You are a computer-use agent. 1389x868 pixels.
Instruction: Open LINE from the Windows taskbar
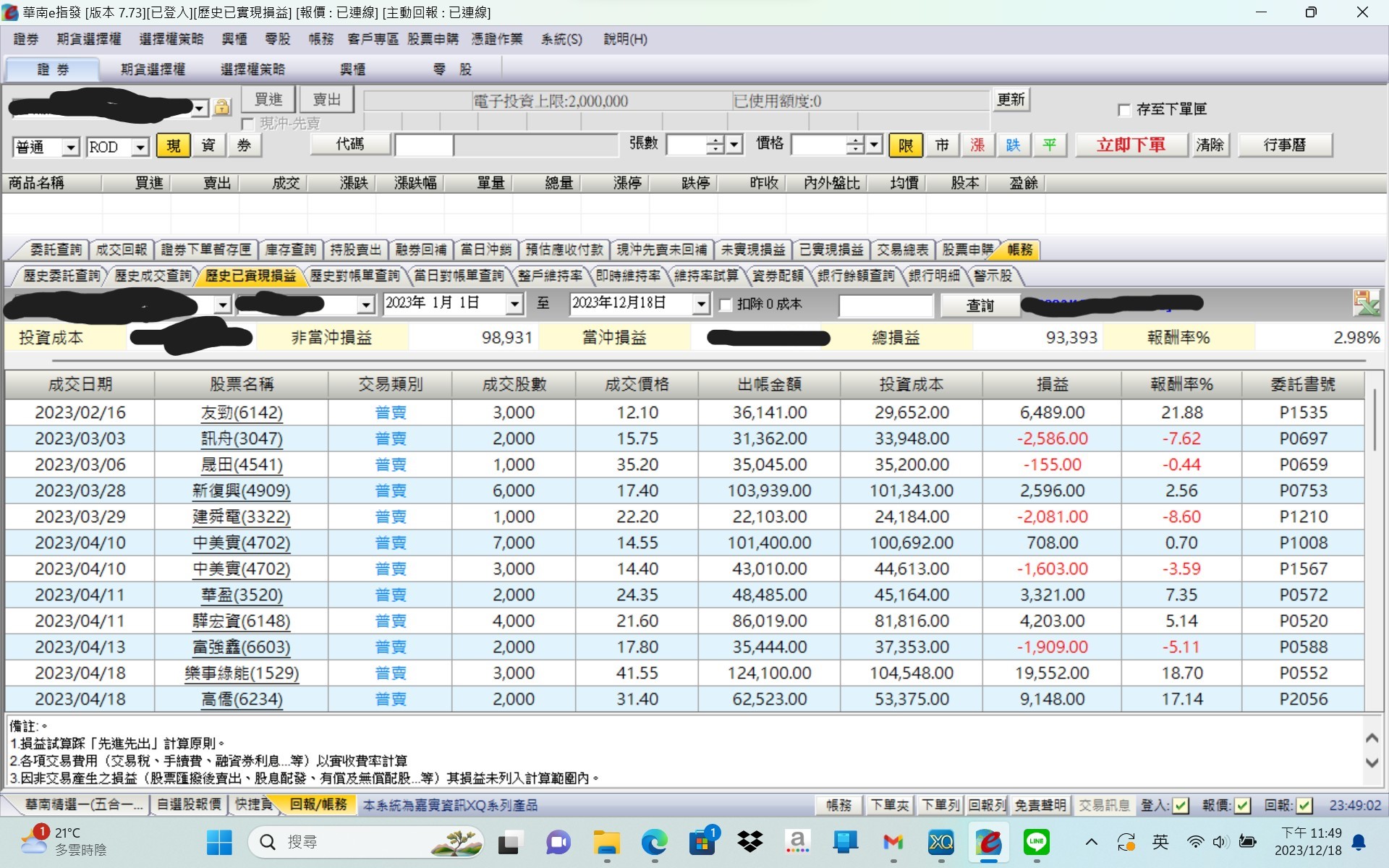pyautogui.click(x=1037, y=842)
